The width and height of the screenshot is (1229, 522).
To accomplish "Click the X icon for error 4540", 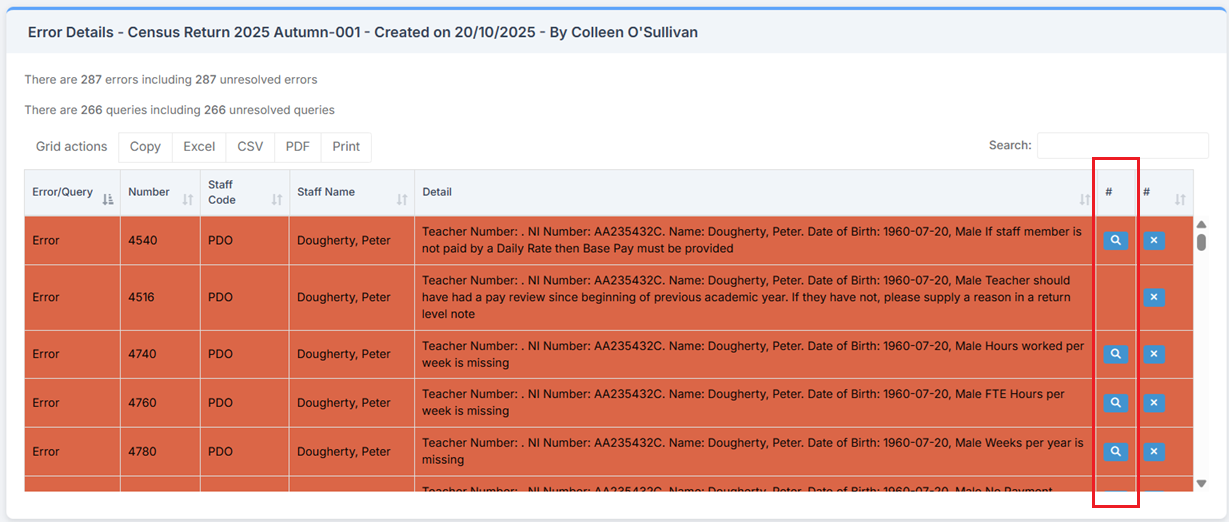I will click(1154, 241).
